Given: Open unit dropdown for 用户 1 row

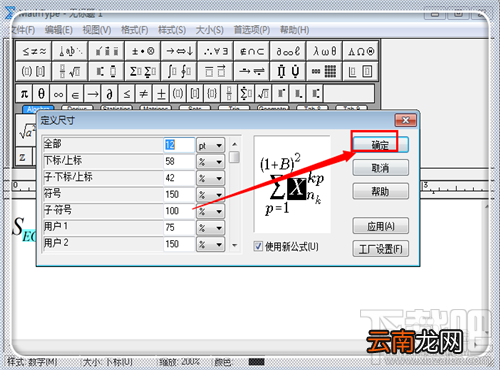Looking at the screenshot, I should click(210, 228).
